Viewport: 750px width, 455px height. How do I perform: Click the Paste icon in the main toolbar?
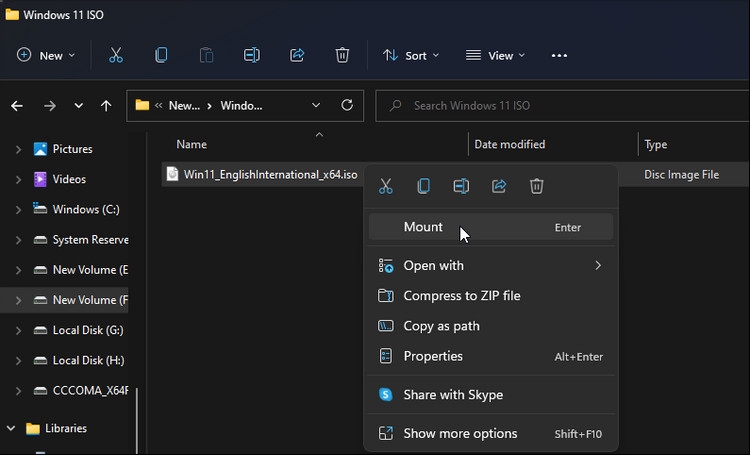206,55
